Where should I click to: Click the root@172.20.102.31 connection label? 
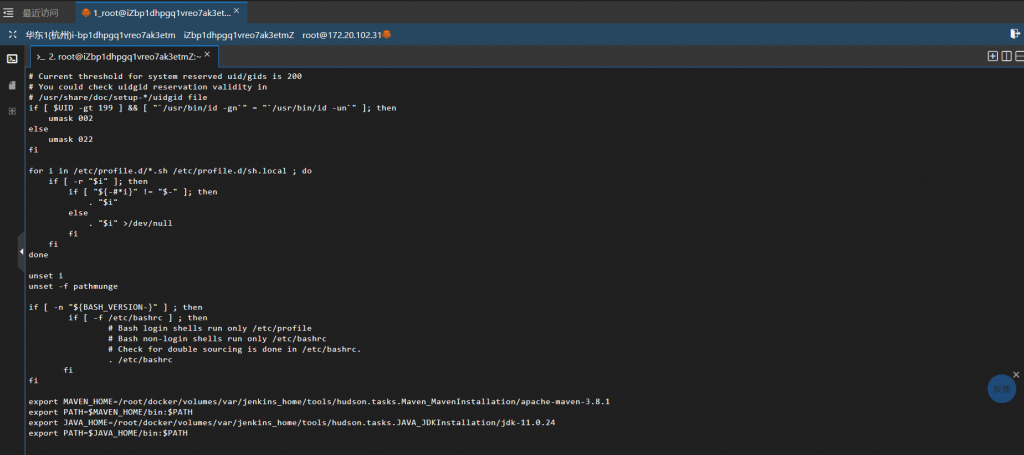tap(342, 34)
